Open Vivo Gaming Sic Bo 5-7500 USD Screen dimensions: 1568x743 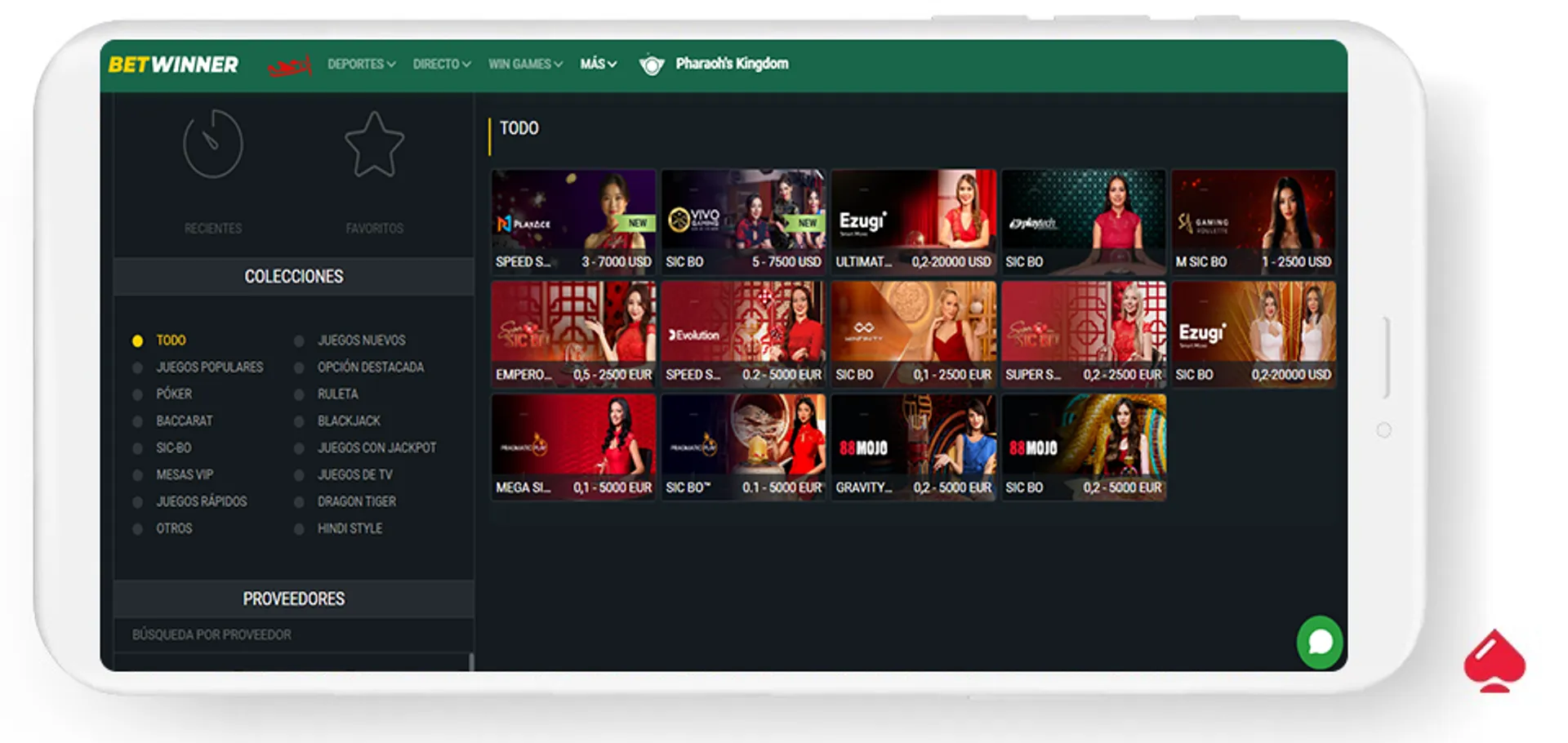743,221
